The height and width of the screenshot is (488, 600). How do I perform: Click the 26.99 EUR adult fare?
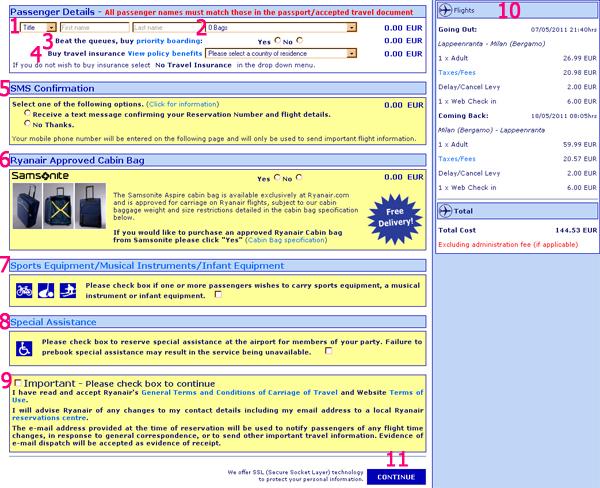pyautogui.click(x=580, y=58)
